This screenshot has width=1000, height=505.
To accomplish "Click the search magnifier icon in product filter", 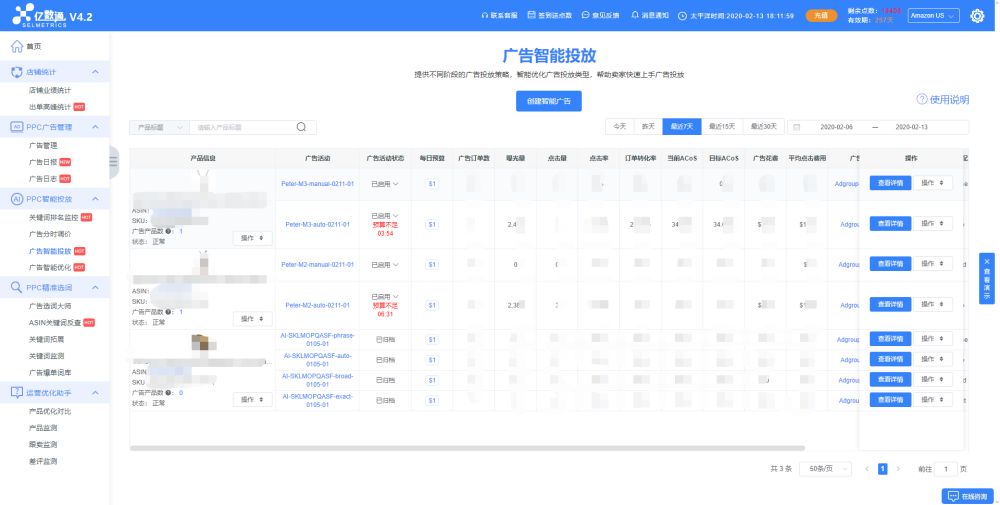I will (x=301, y=127).
